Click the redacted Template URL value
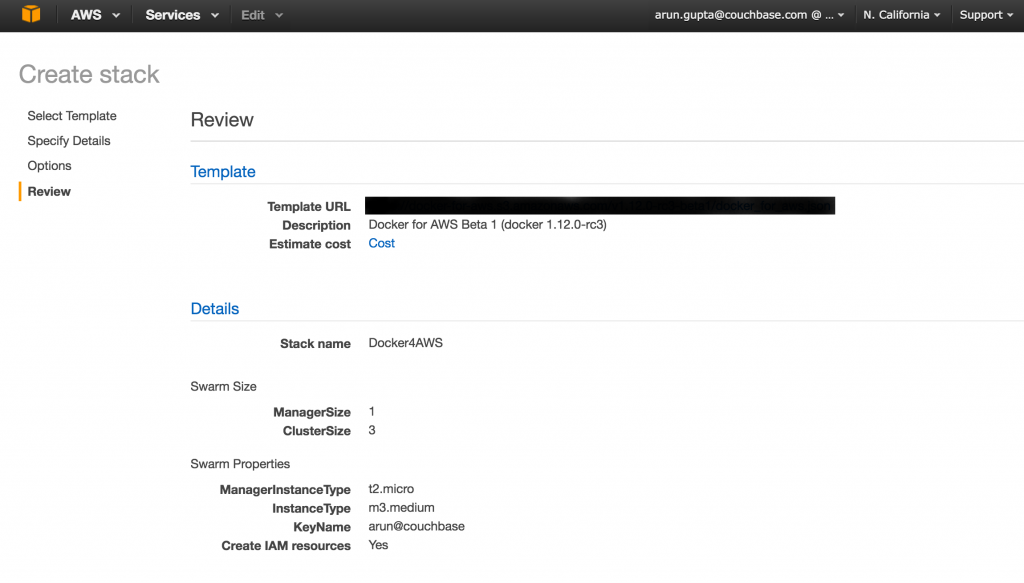 [600, 206]
